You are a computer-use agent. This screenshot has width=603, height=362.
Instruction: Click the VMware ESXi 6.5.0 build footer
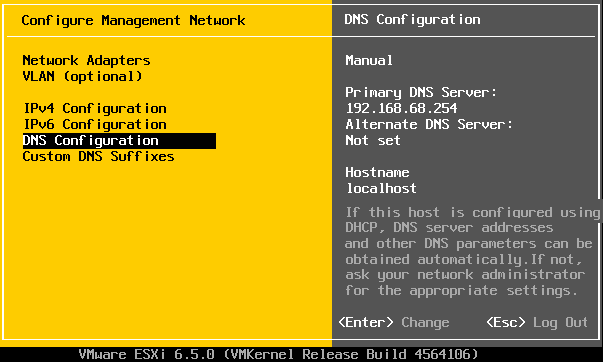(278, 354)
